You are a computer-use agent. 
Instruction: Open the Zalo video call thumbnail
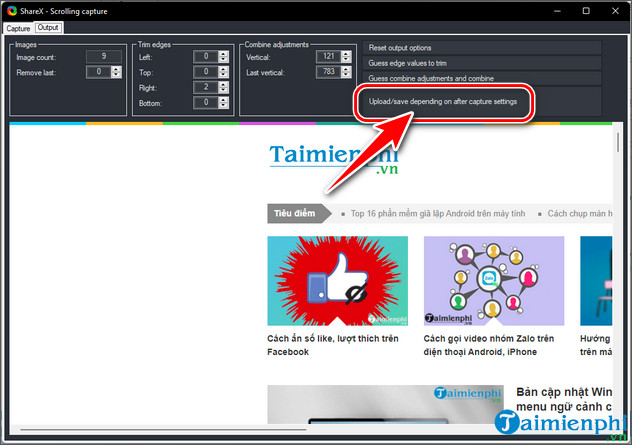493,281
